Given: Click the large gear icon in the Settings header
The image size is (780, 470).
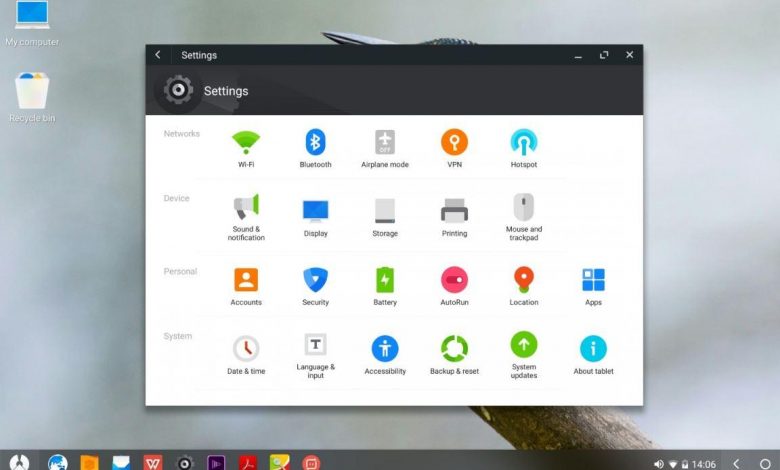Looking at the screenshot, I should coord(178,90).
